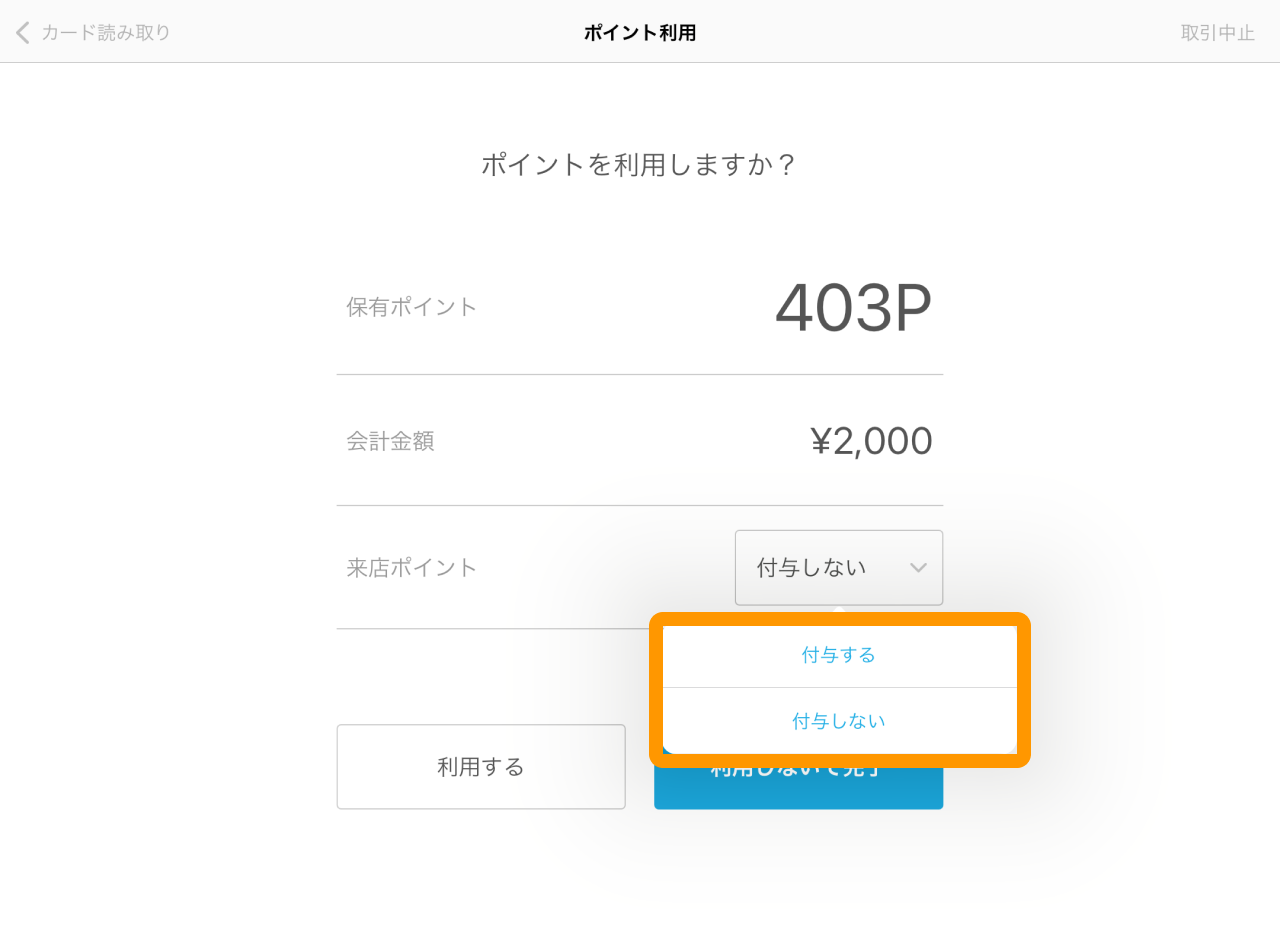Tap the ¥2,000 amount value
Image resolution: width=1280 pixels, height=940 pixels.
click(871, 441)
